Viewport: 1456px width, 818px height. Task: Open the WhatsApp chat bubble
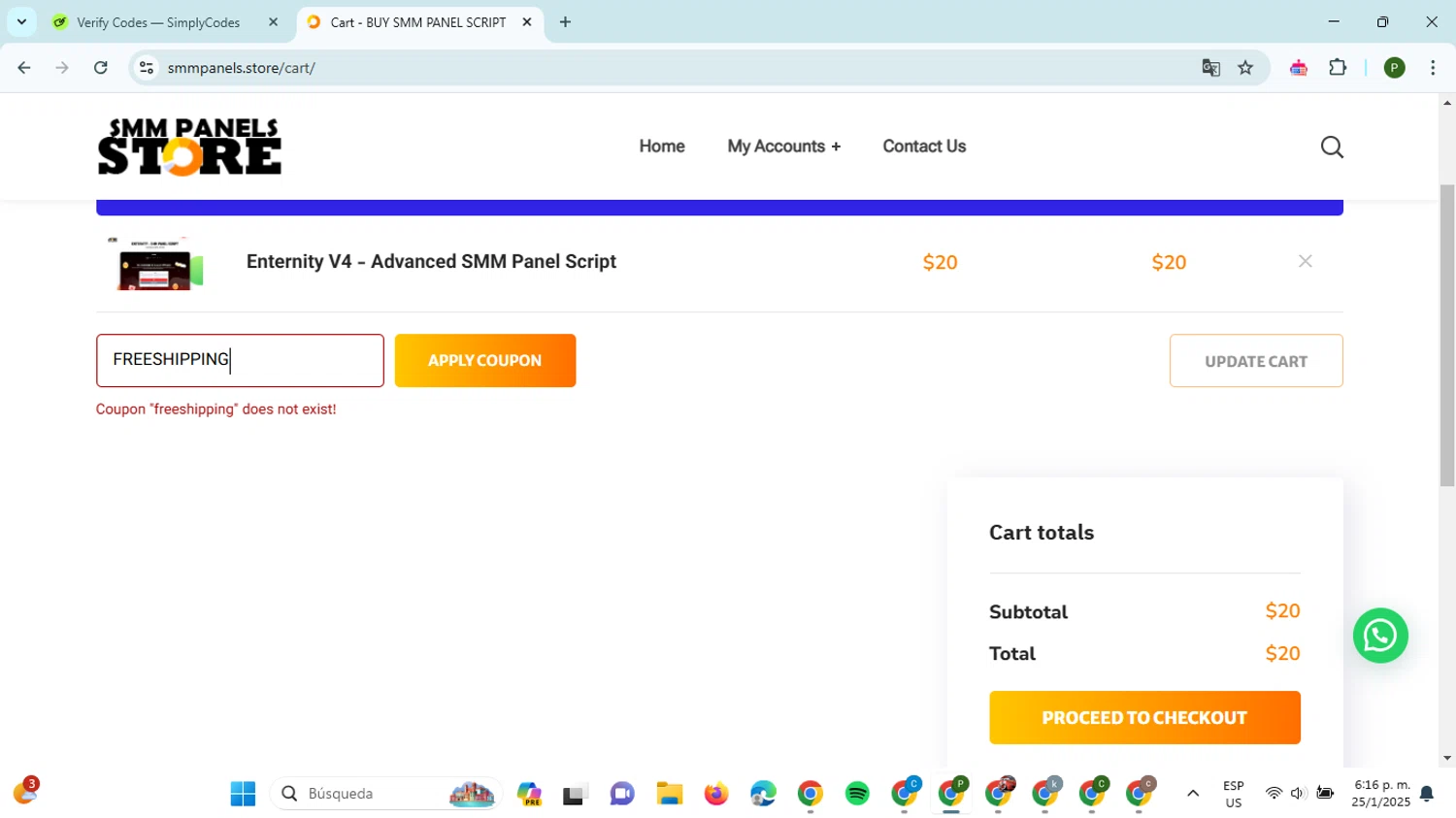point(1380,636)
